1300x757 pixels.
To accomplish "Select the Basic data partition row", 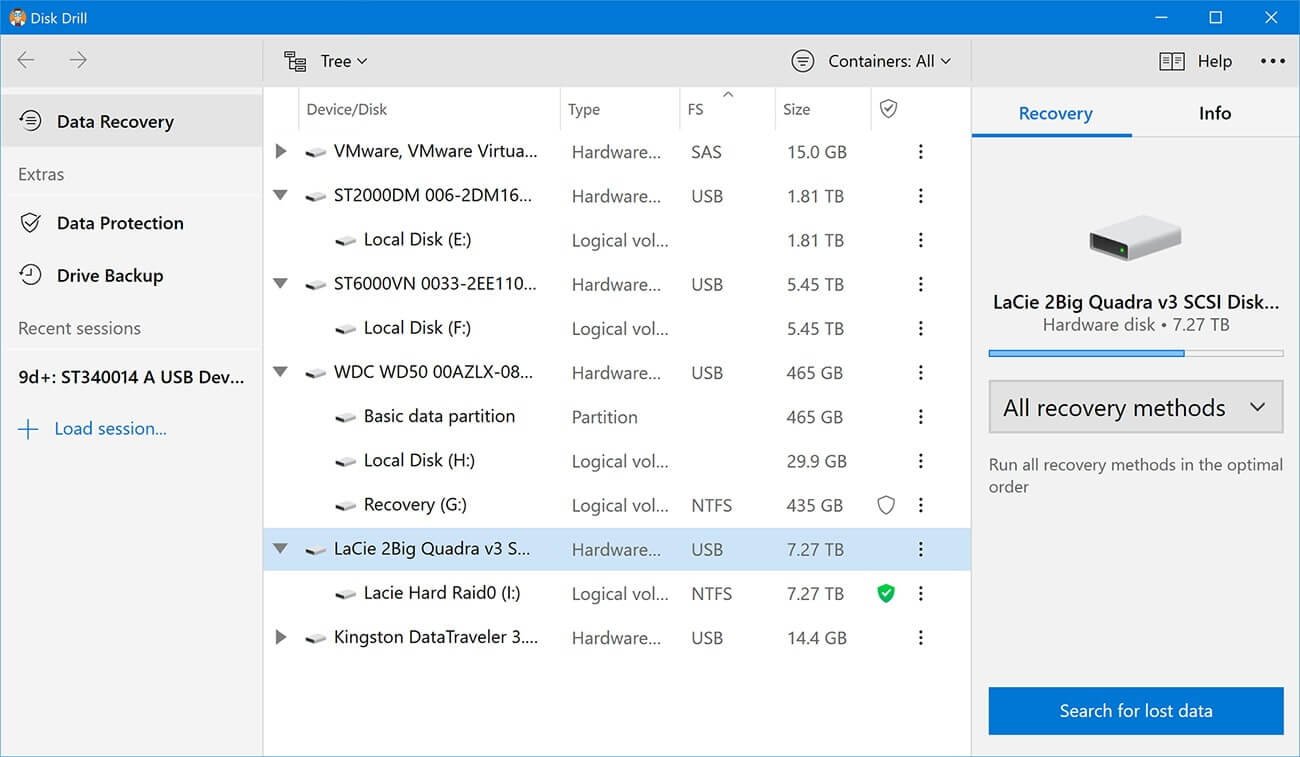I will [616, 417].
